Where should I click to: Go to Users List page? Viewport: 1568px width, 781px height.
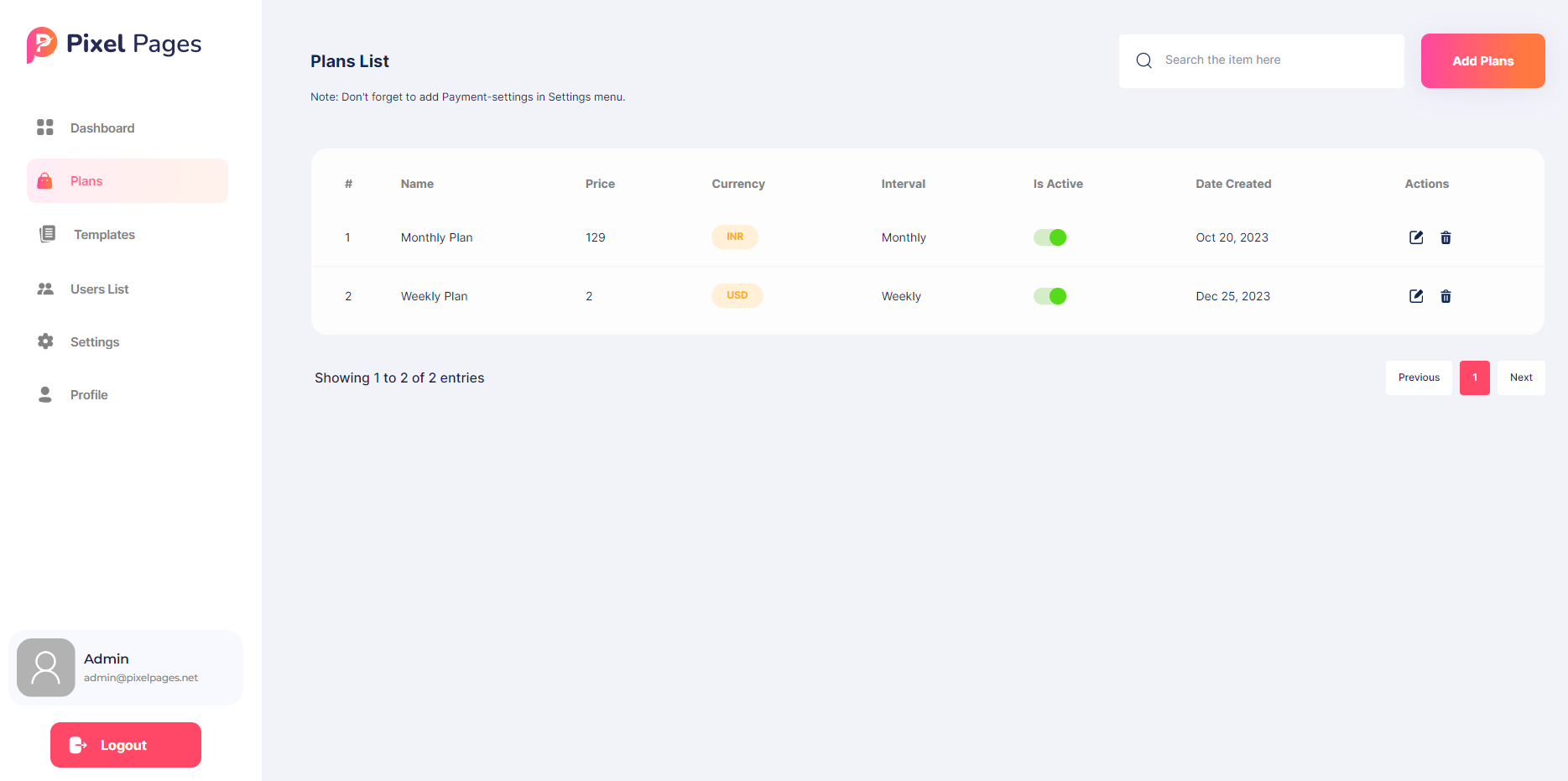click(x=99, y=289)
